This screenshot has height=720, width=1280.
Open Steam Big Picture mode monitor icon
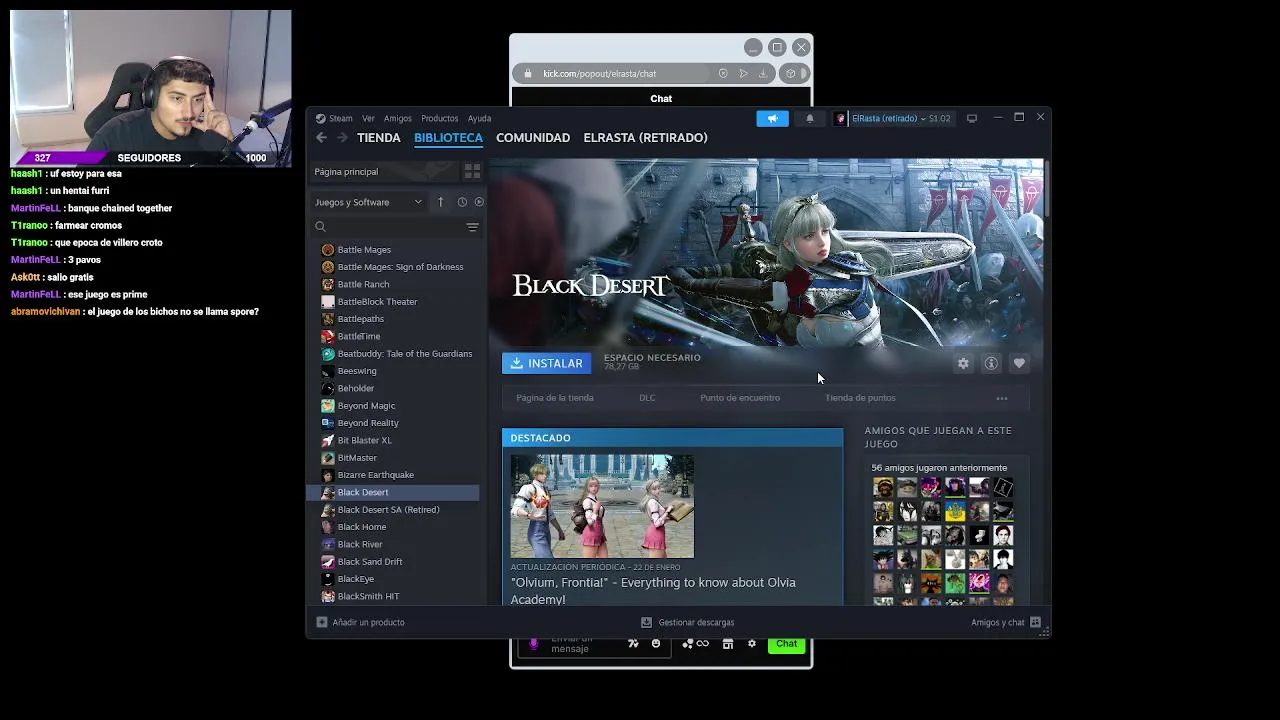coord(971,118)
